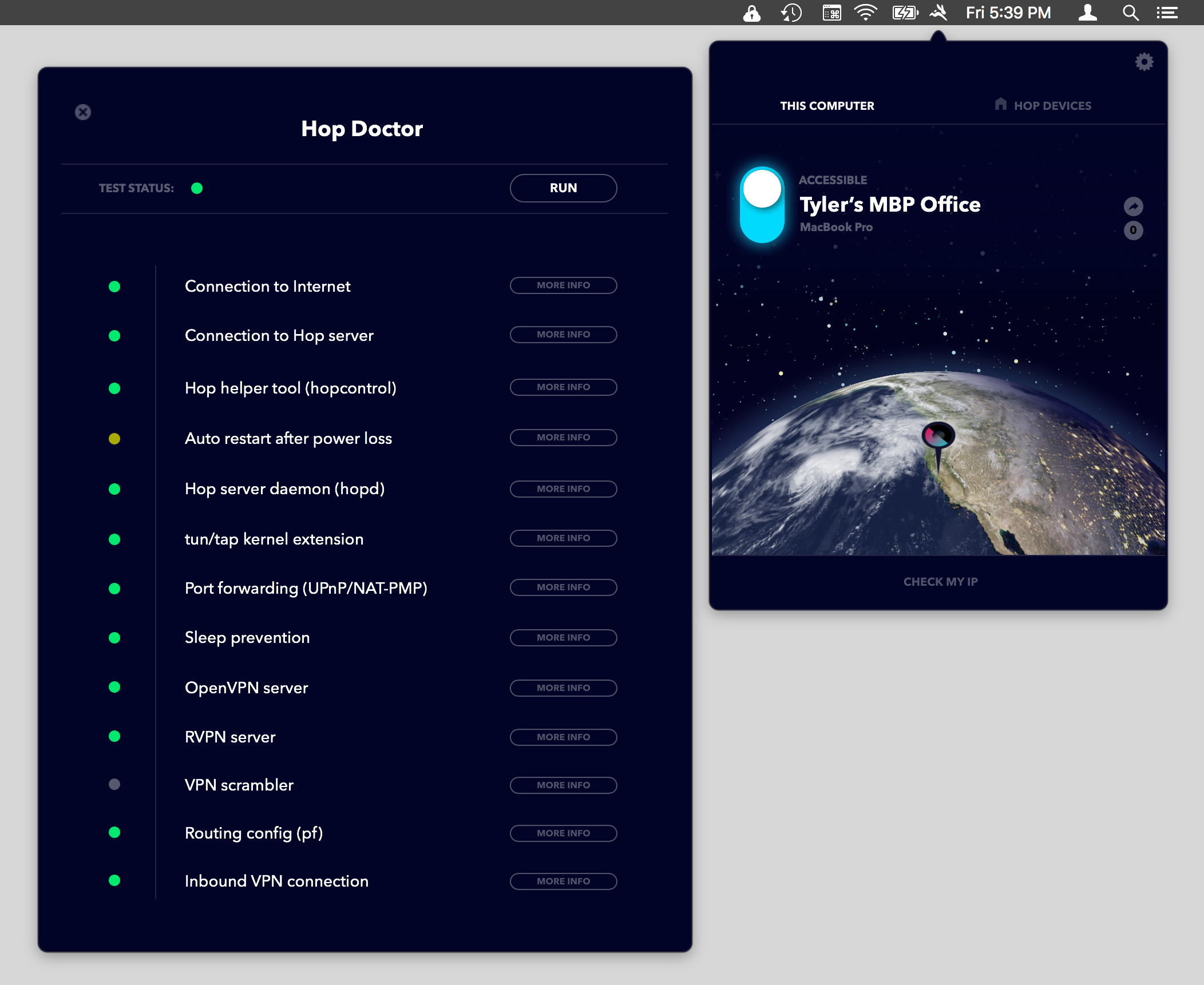Open More Info for Port forwarding
1204x985 pixels.
(563, 587)
